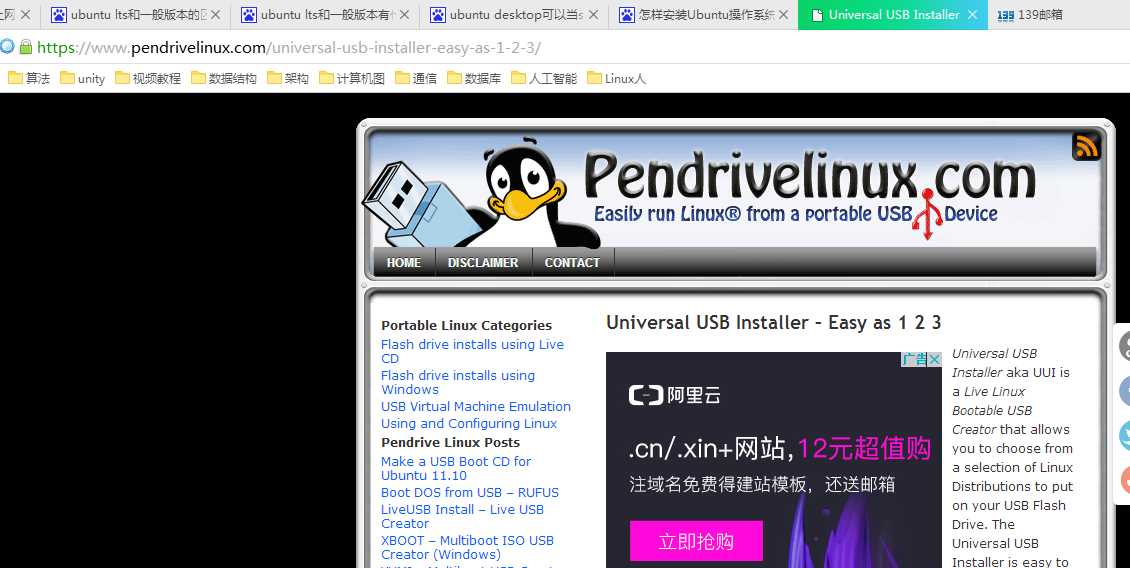The height and width of the screenshot is (568, 1130).
Task: Open 'Flash drive installs using Live CD' link
Action: coord(472,352)
